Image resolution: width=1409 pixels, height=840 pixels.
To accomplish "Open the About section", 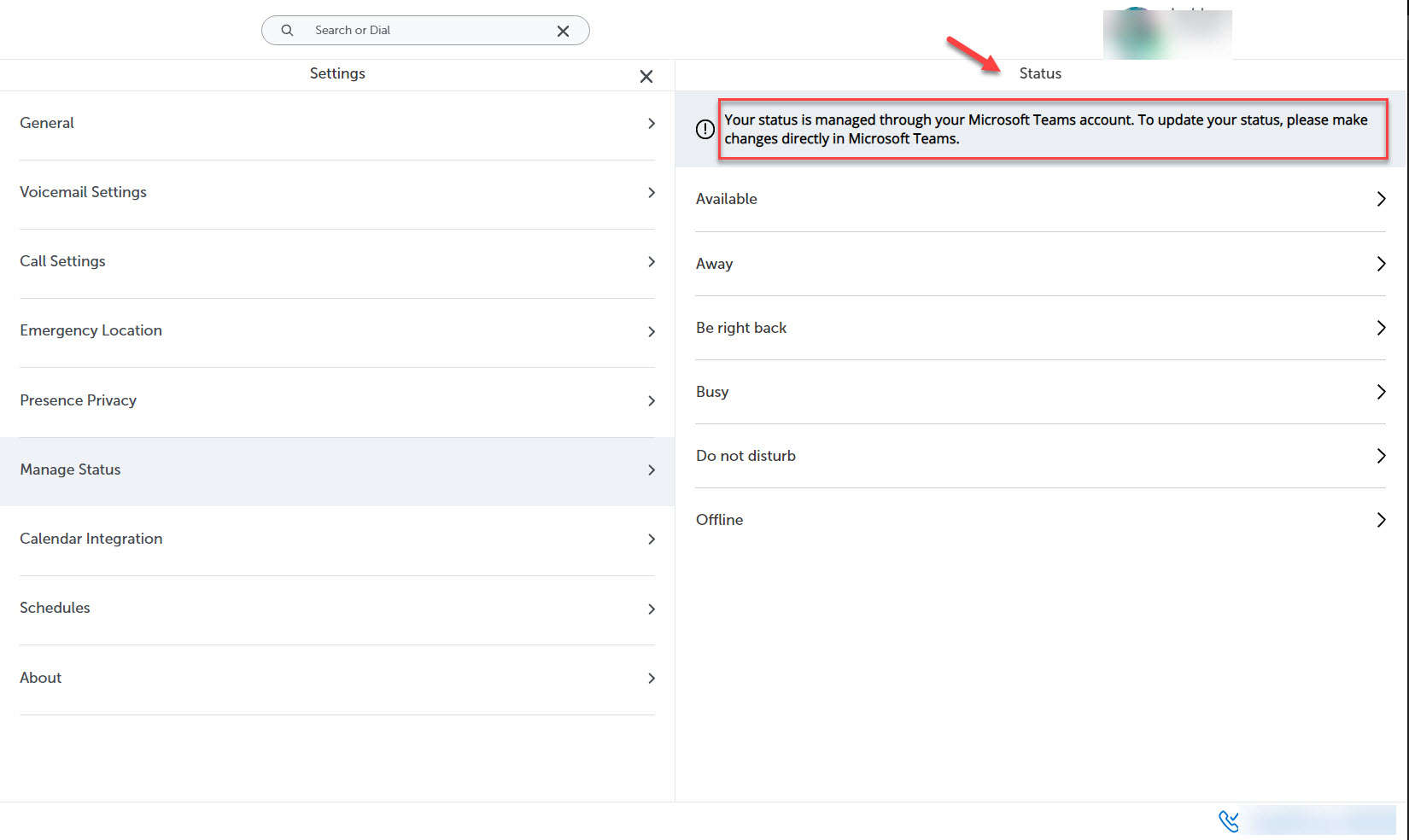I will tap(336, 678).
